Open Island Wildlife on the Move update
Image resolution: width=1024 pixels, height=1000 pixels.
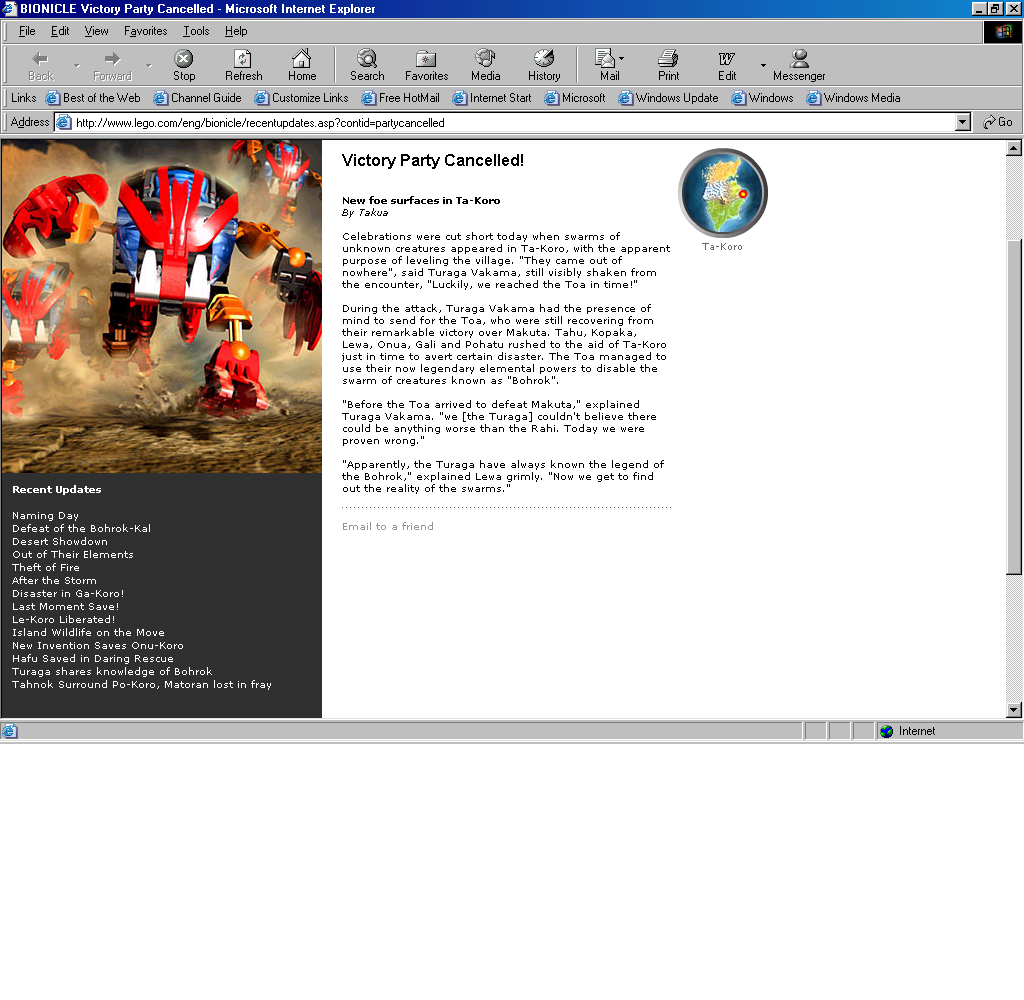[x=88, y=633]
